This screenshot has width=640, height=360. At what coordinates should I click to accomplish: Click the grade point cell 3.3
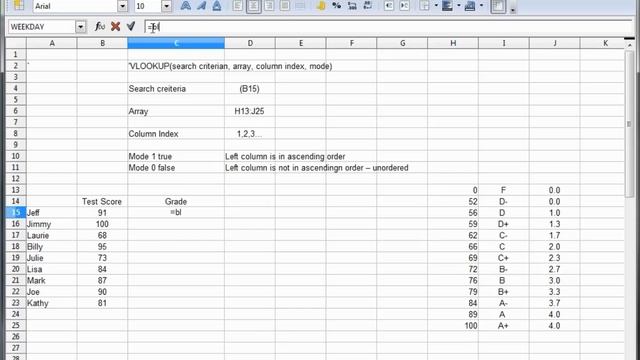tap(554, 292)
